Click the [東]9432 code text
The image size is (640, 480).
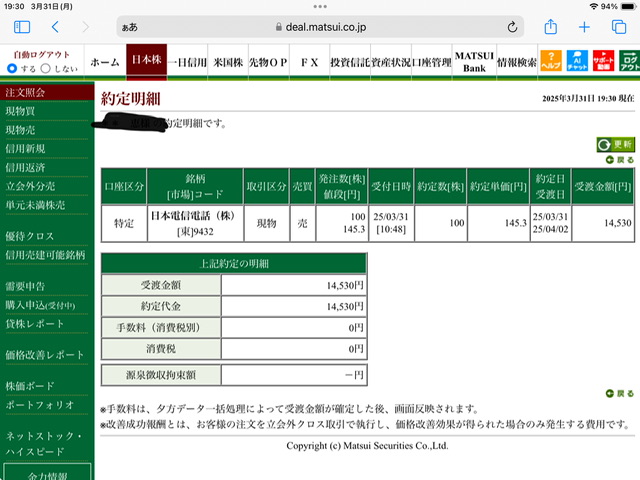tap(195, 231)
